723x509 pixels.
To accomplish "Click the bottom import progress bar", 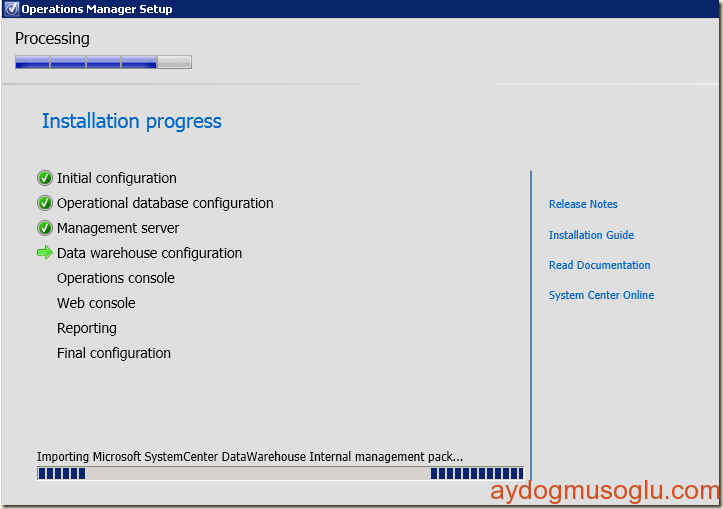I will point(280,473).
